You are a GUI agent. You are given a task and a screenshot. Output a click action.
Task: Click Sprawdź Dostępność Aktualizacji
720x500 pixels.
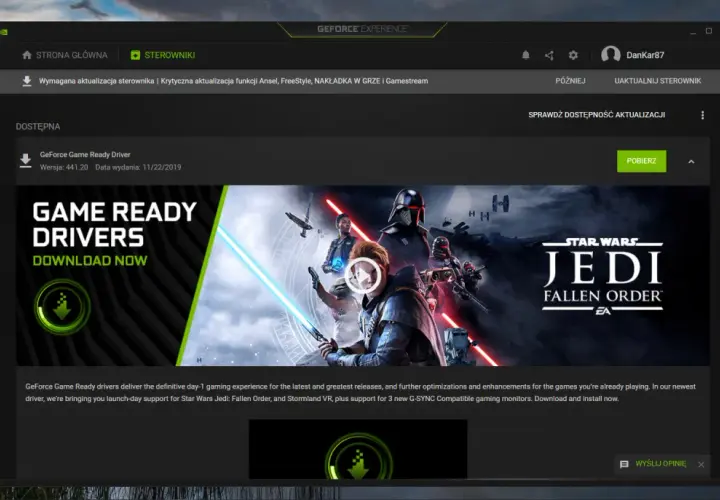pyautogui.click(x=596, y=115)
